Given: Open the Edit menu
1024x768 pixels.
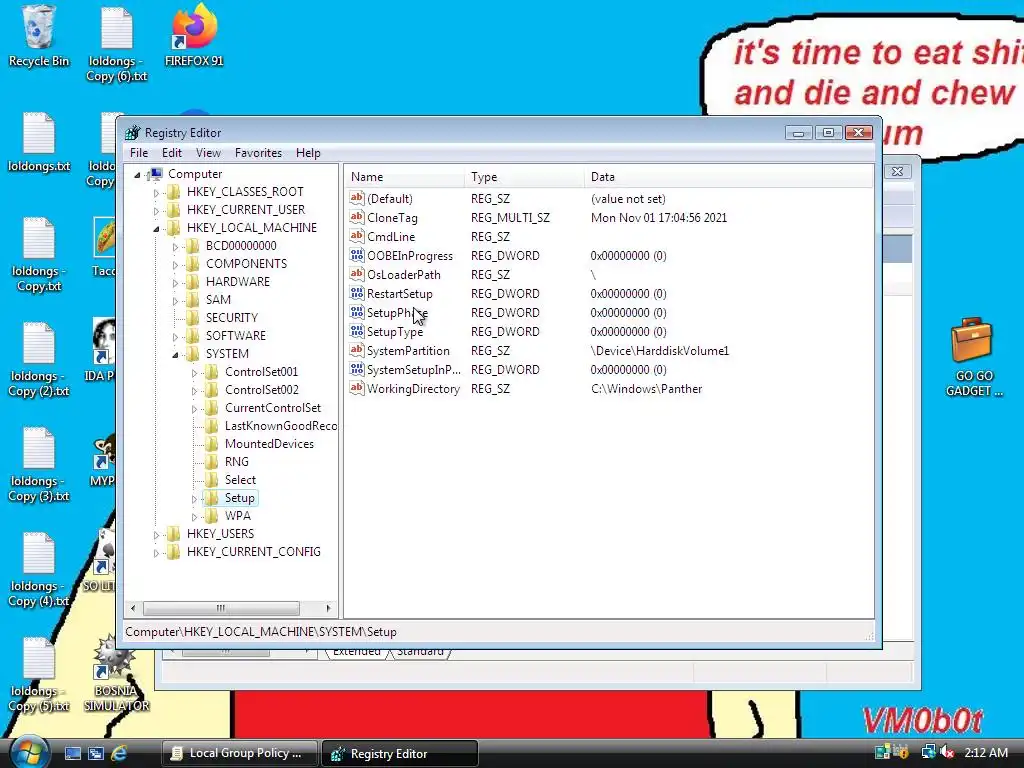Looking at the screenshot, I should point(172,153).
